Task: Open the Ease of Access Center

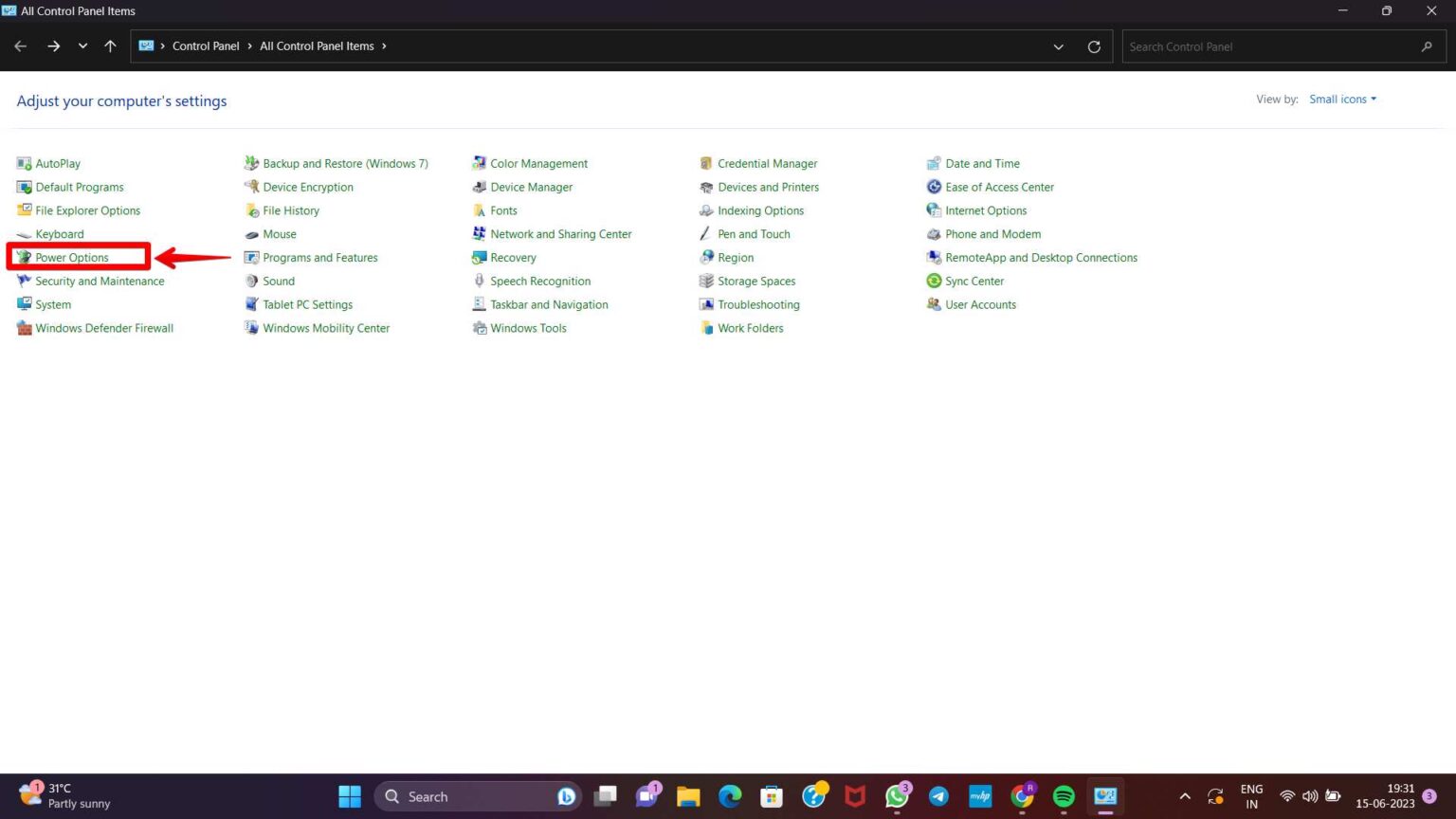Action: tap(999, 187)
